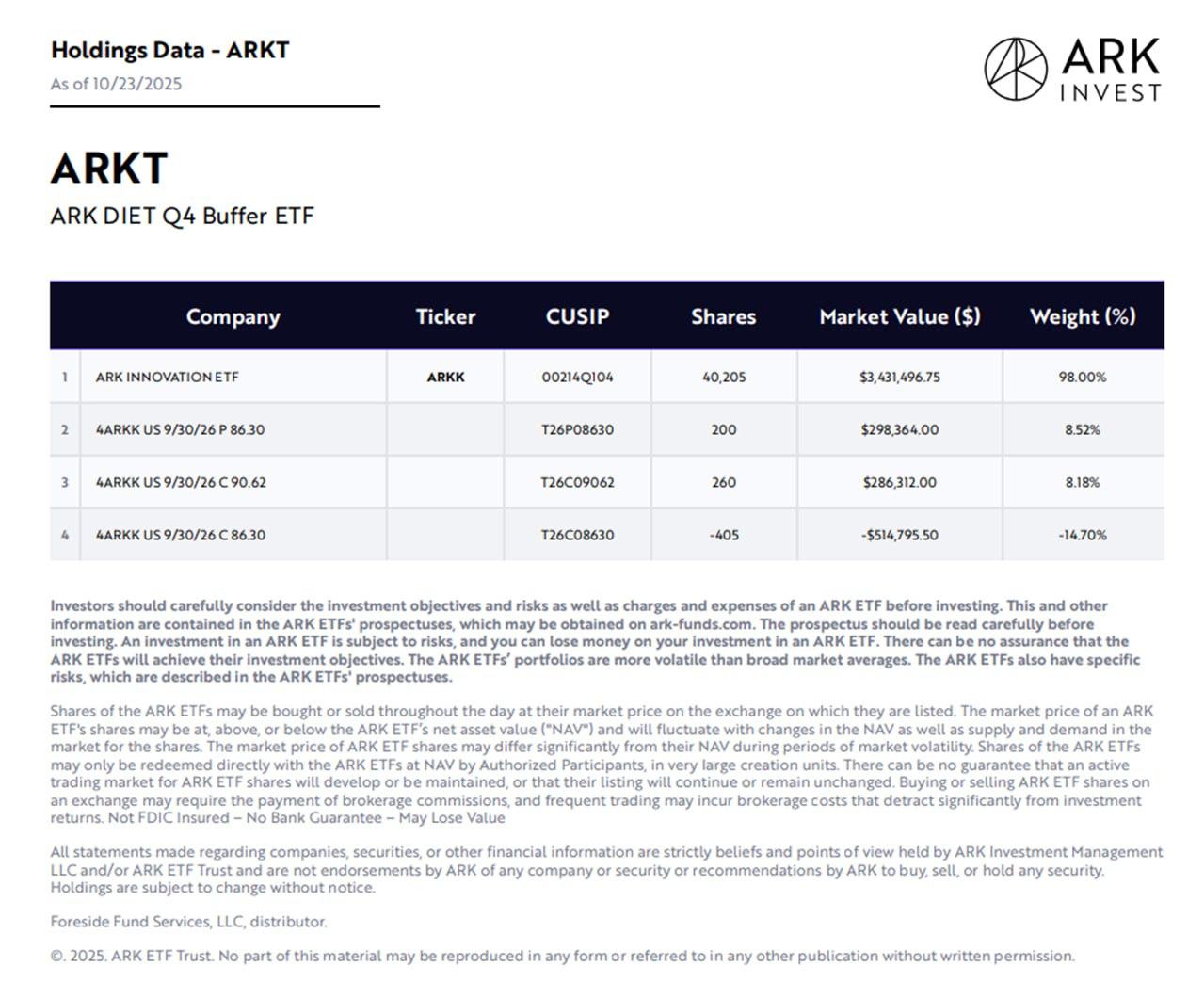Click the ARKK ticker symbol
The height and width of the screenshot is (982, 1204).
pos(445,377)
